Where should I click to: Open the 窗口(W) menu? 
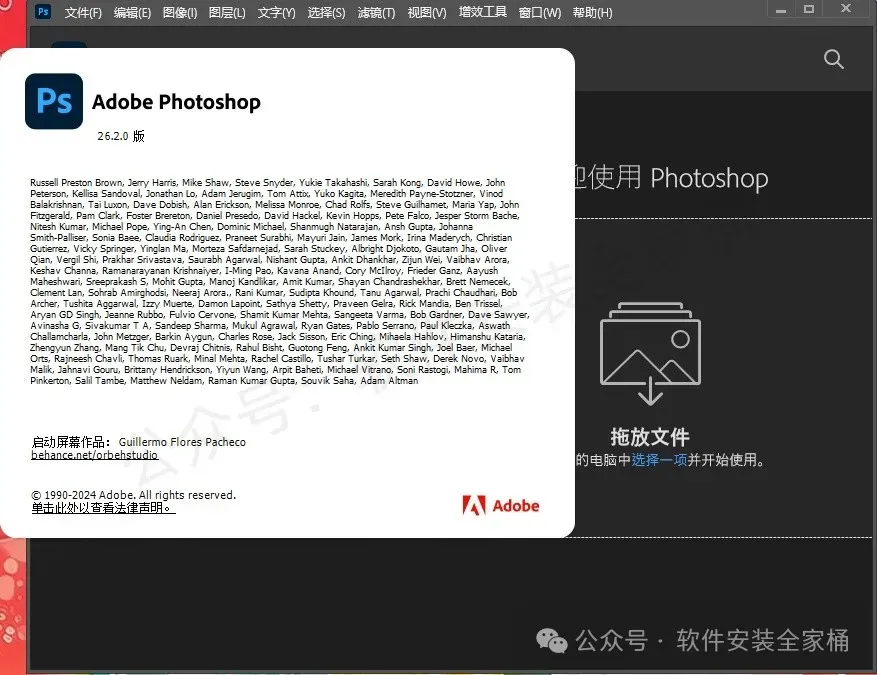[539, 12]
